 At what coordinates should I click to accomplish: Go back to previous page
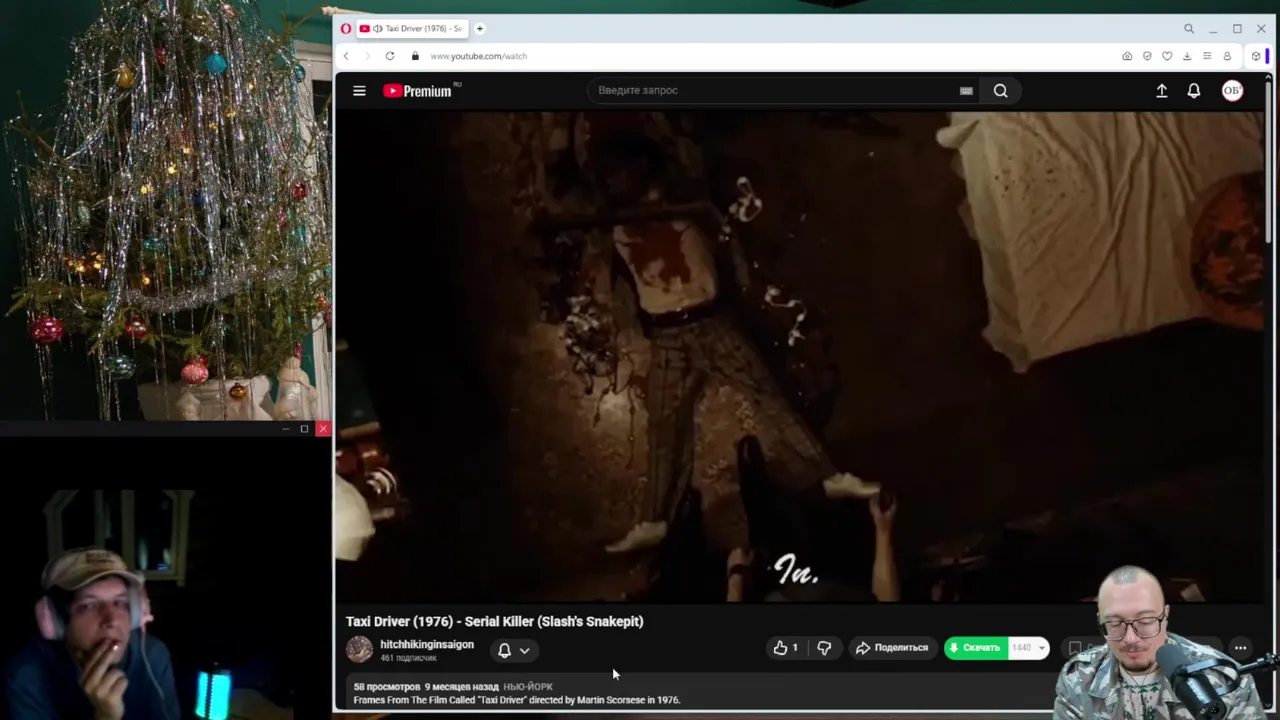(x=346, y=56)
